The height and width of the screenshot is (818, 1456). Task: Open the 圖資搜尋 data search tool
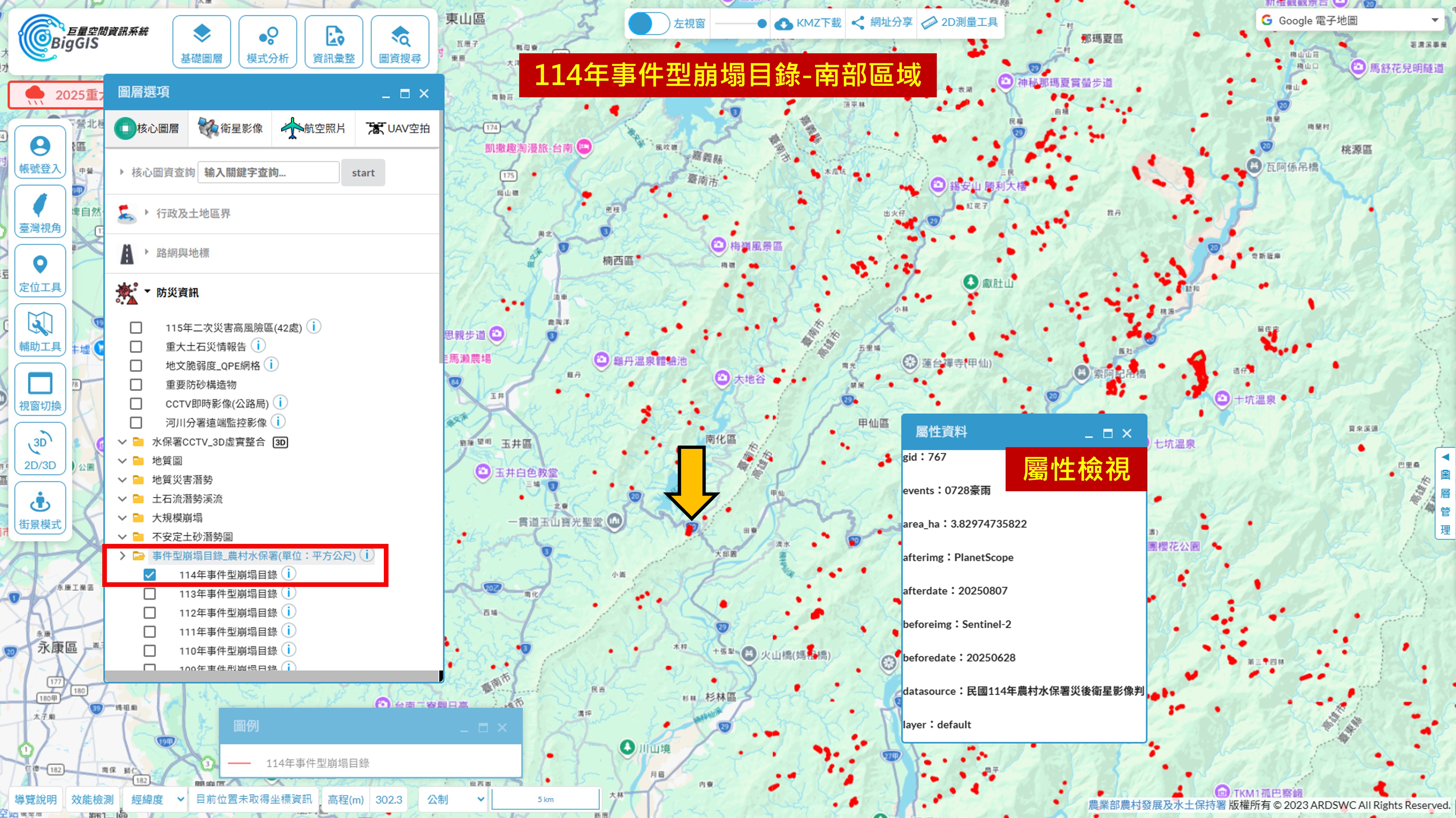point(400,41)
